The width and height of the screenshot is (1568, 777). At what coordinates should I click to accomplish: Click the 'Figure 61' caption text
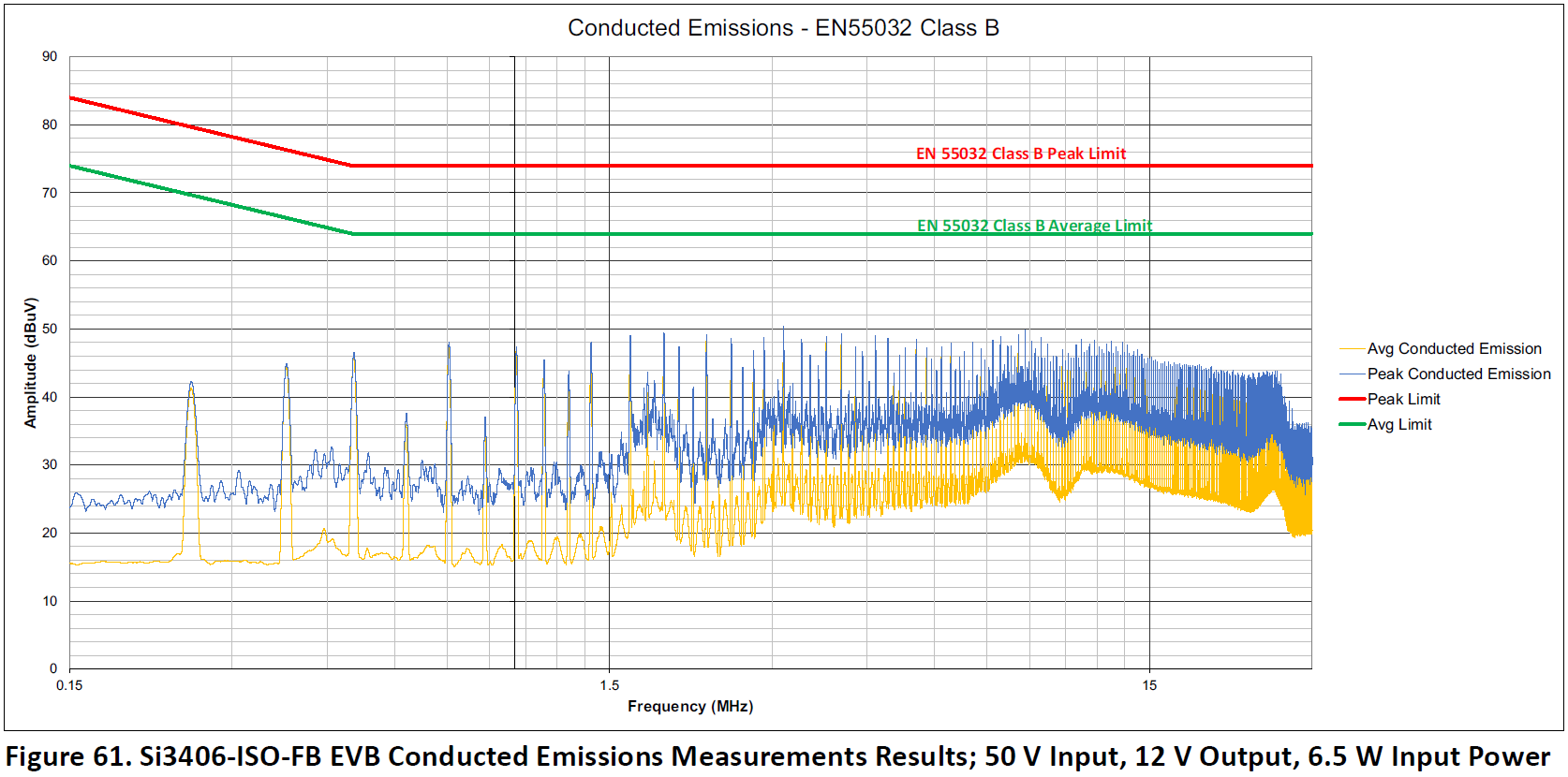click(777, 755)
